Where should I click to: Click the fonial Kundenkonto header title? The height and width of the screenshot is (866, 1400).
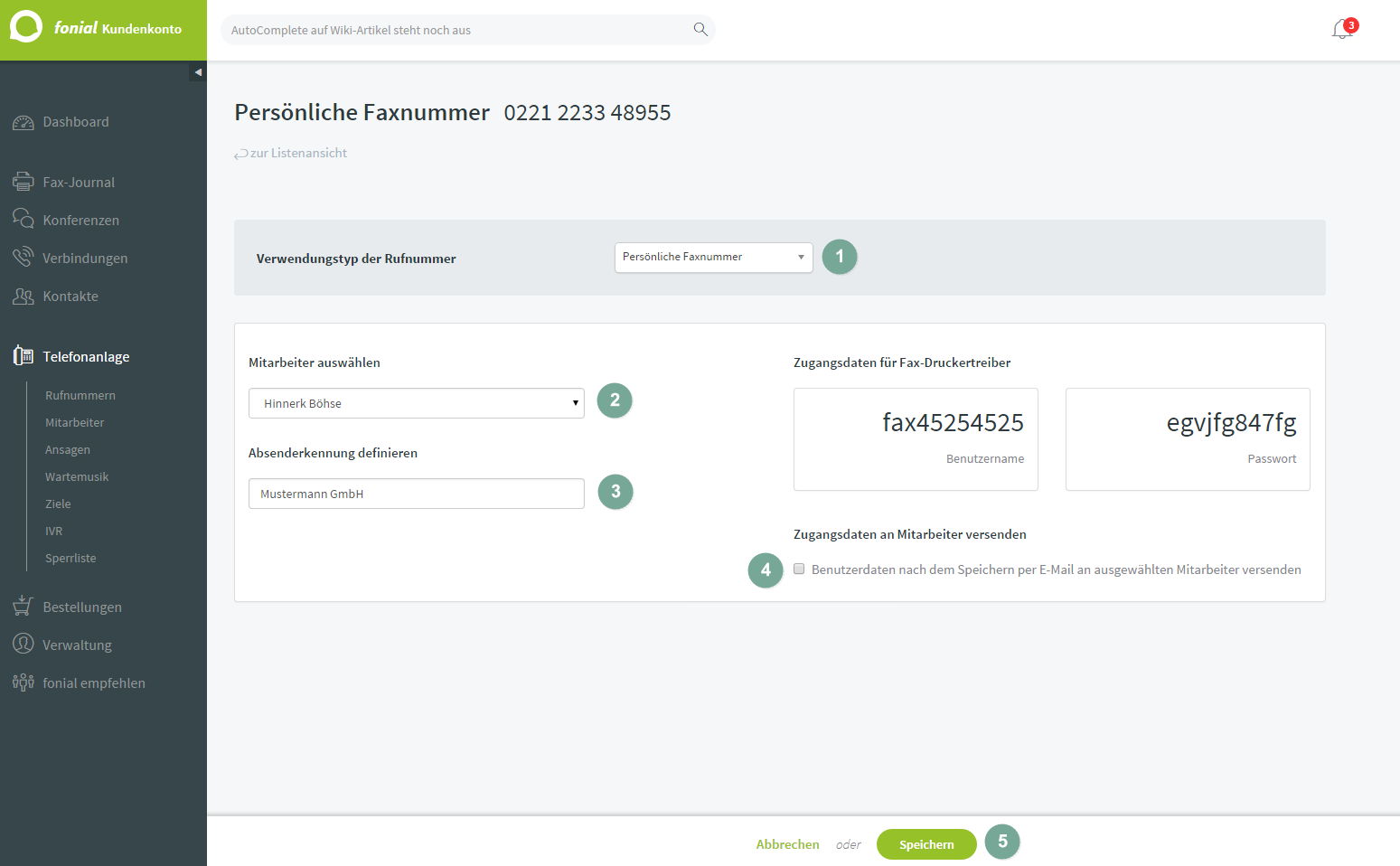point(117,28)
